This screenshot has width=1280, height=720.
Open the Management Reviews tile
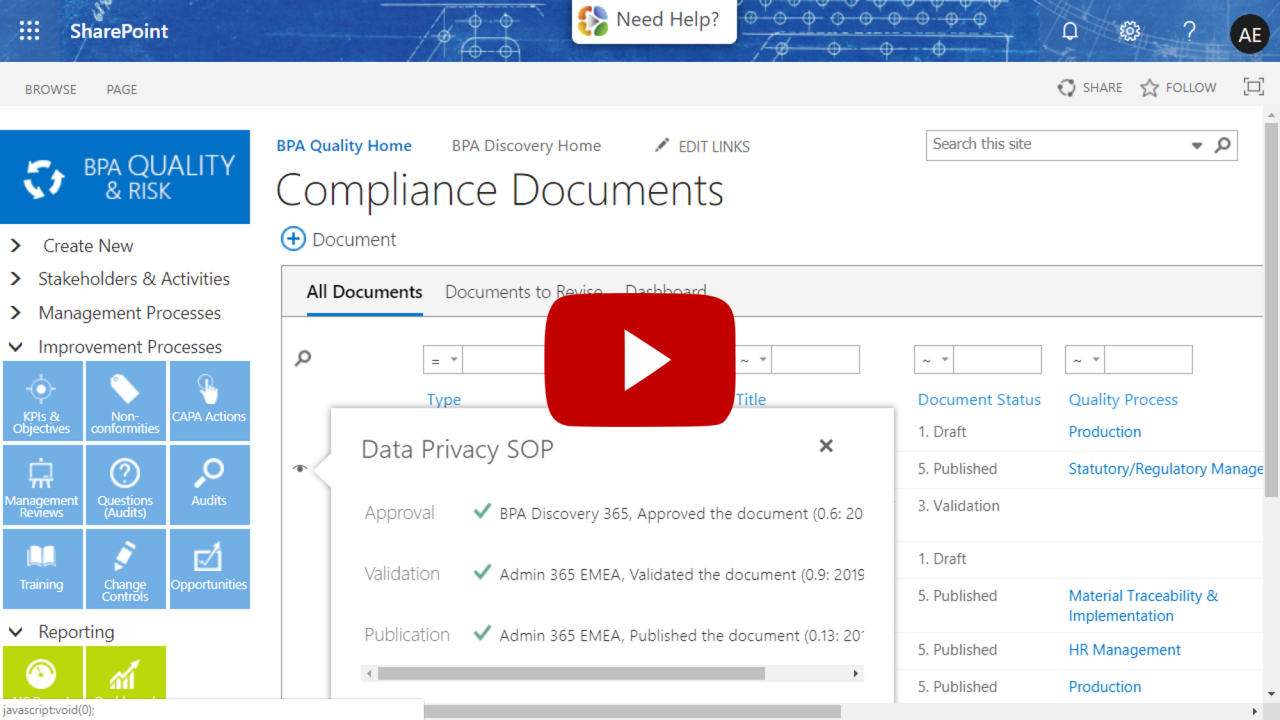point(42,485)
